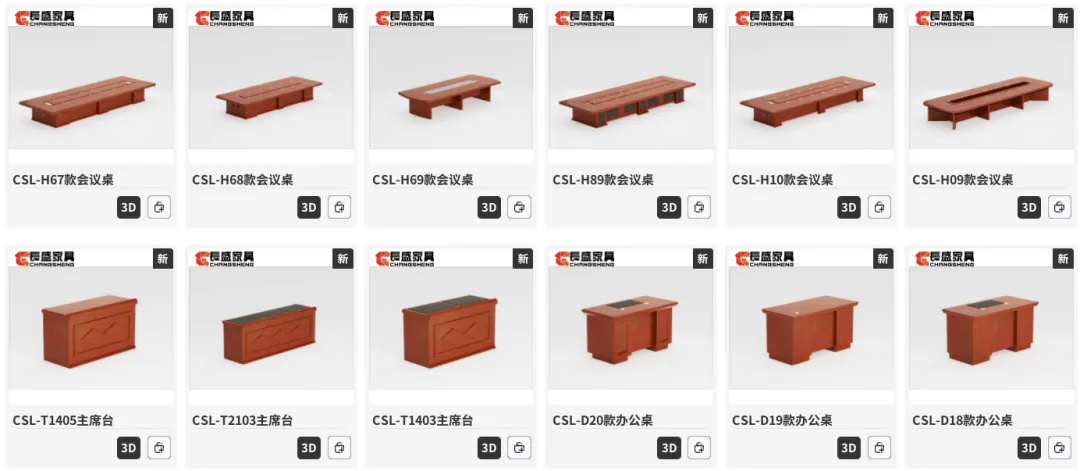This screenshot has width=1080, height=471.
Task: Open 3D view for CSL-D19款办公桌
Action: coord(849,448)
